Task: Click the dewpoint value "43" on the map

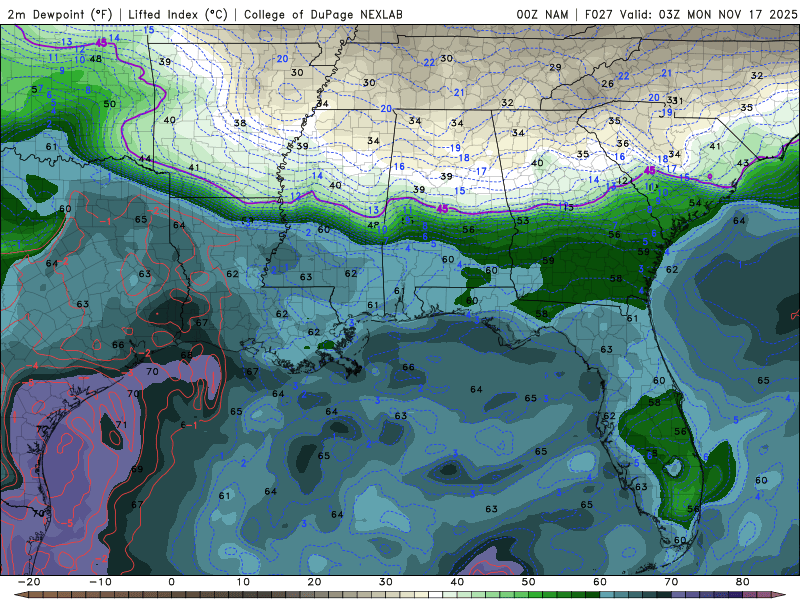Action: click(743, 163)
